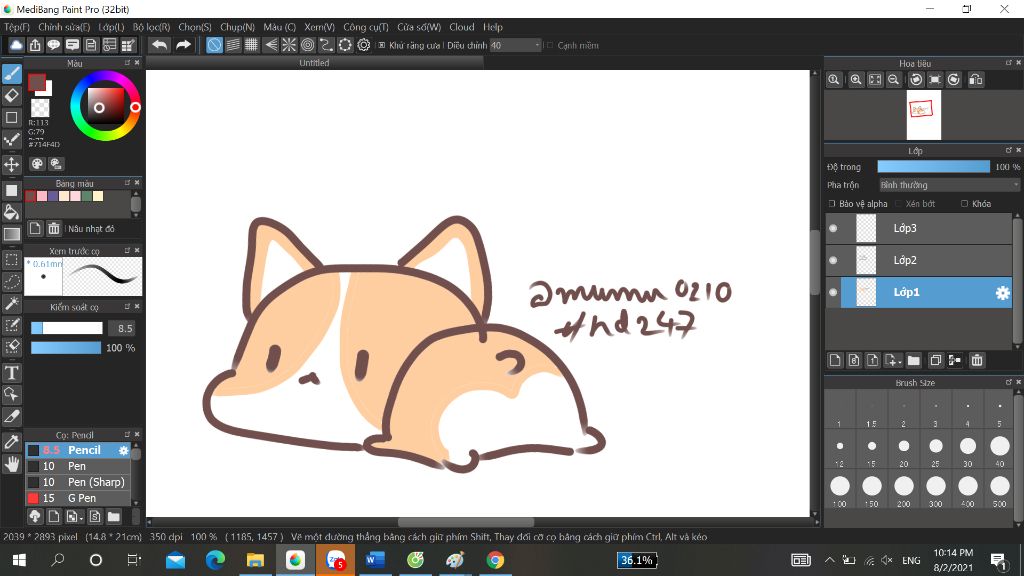Select the Bucket fill tool
This screenshot has height=576, width=1024.
click(12, 212)
